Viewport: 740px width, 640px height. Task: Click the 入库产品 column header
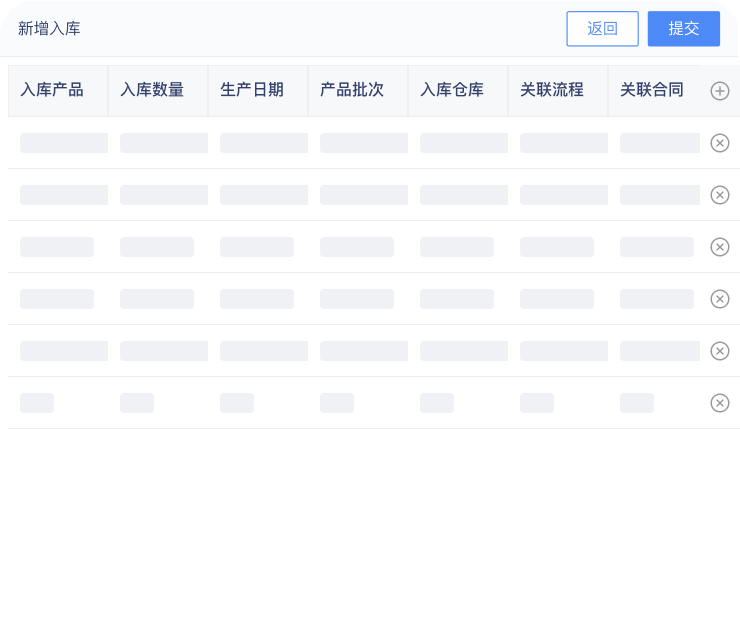tap(58, 91)
